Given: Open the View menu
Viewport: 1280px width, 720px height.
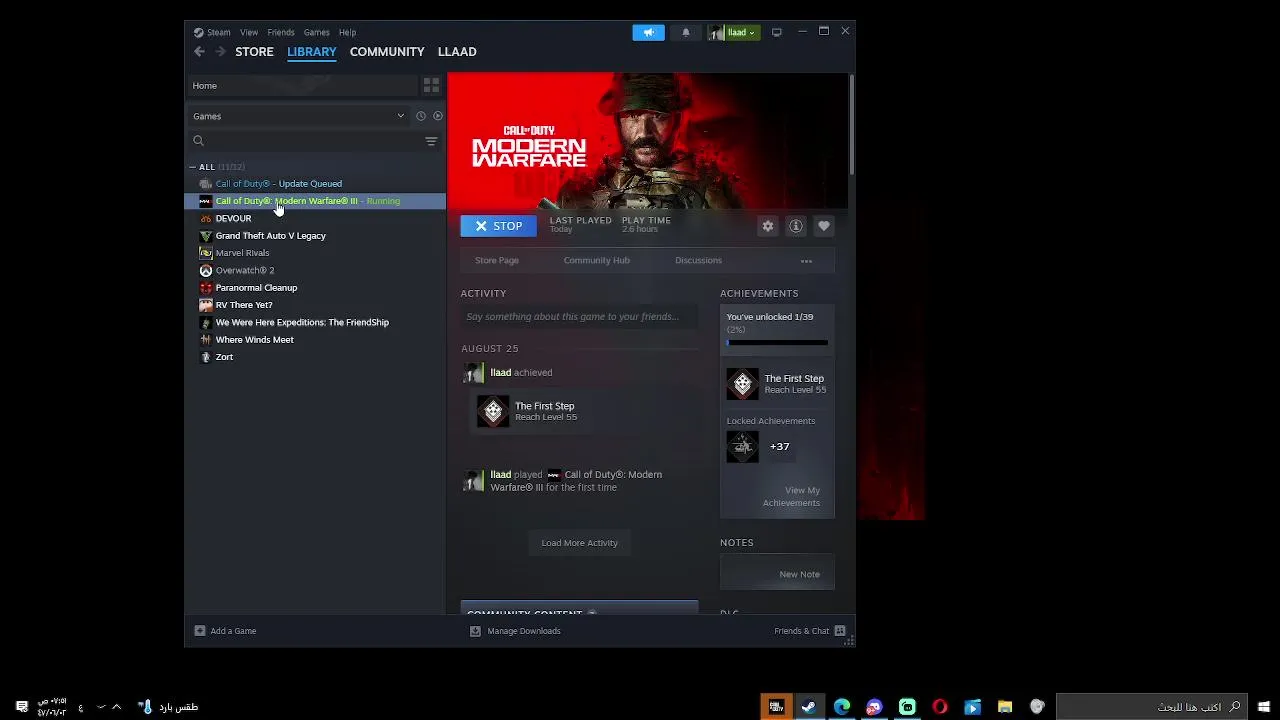Looking at the screenshot, I should 249,32.
